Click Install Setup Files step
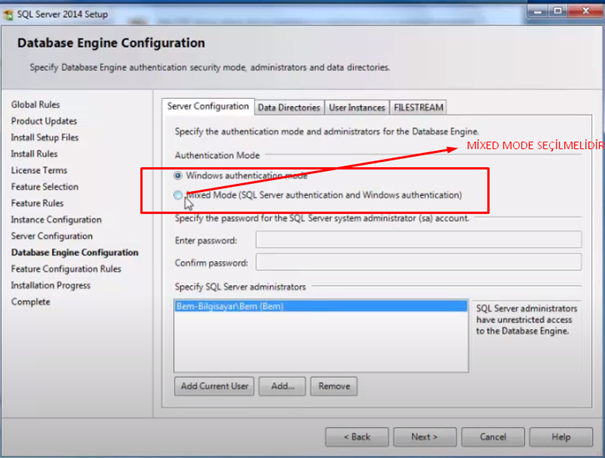Viewport: 605px width, 458px height. [45, 138]
